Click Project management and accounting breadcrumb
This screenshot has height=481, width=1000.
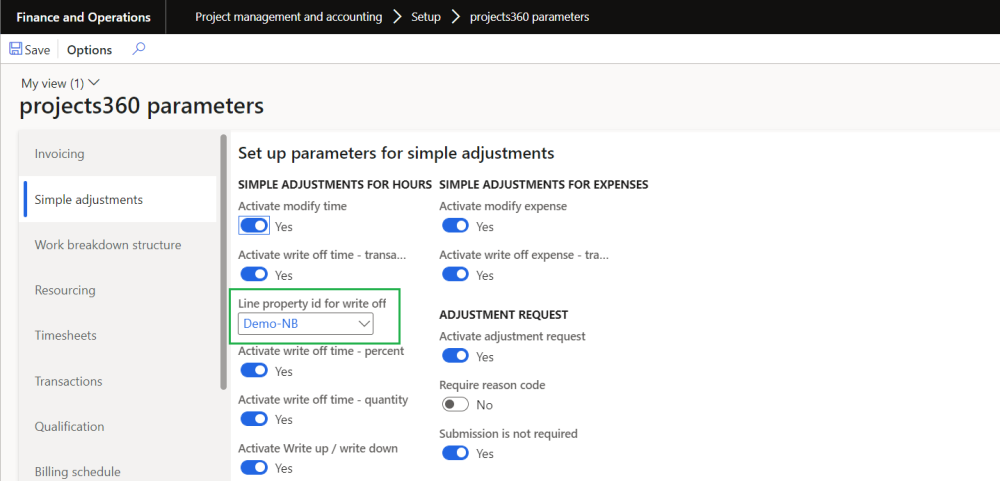288,17
